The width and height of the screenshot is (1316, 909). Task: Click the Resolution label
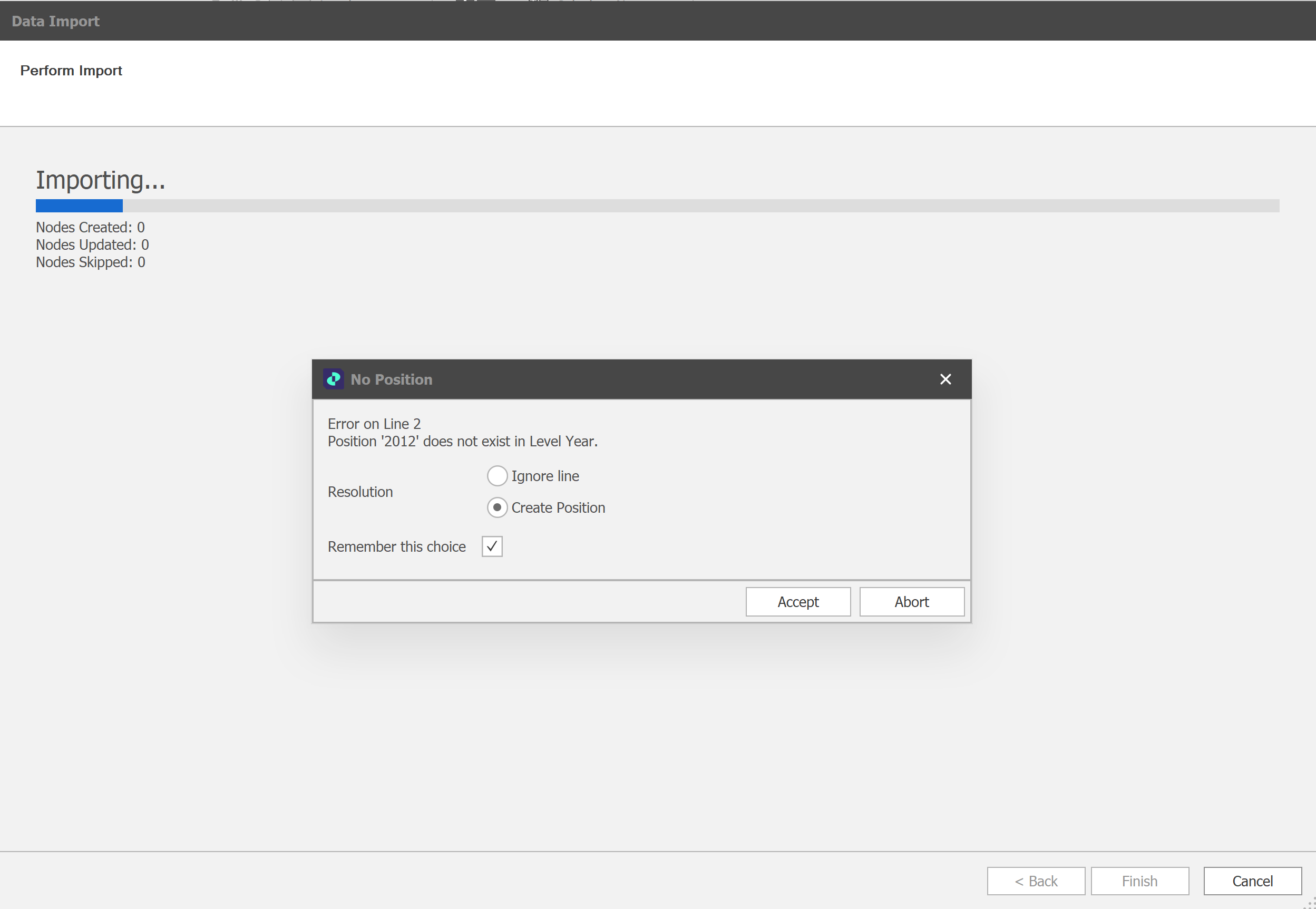click(360, 492)
